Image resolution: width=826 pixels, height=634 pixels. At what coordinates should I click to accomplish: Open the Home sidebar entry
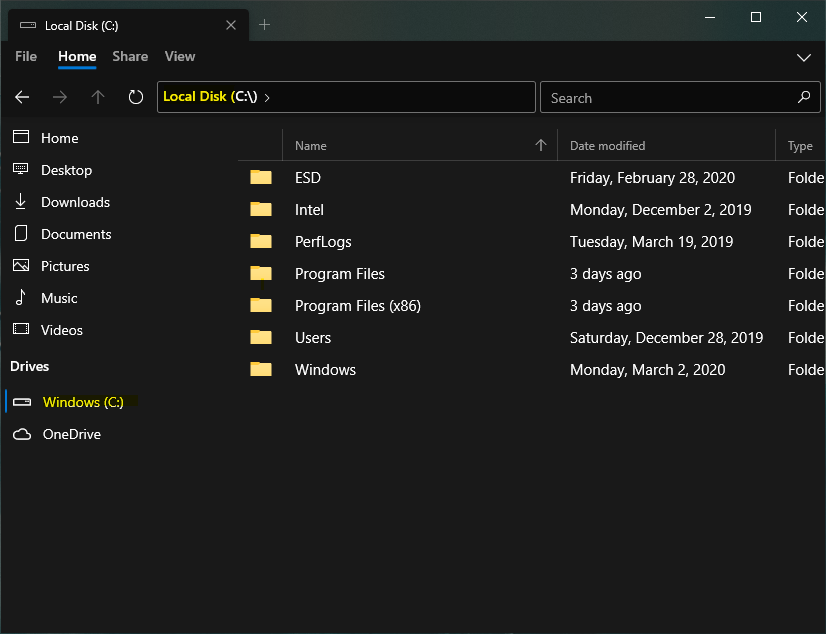click(60, 138)
